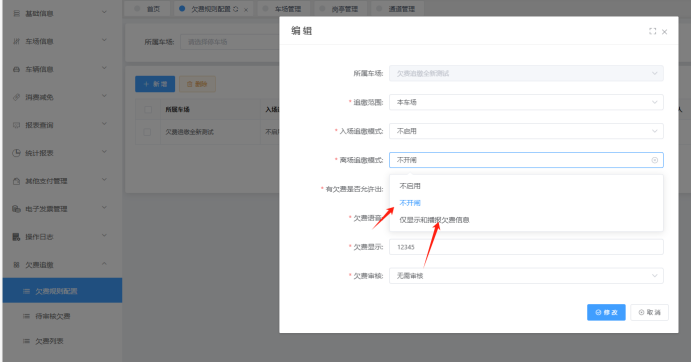This screenshot has height=363, width=692.
Task: Open the 追缴范围 dropdown showing 本车场
Action: click(526, 102)
